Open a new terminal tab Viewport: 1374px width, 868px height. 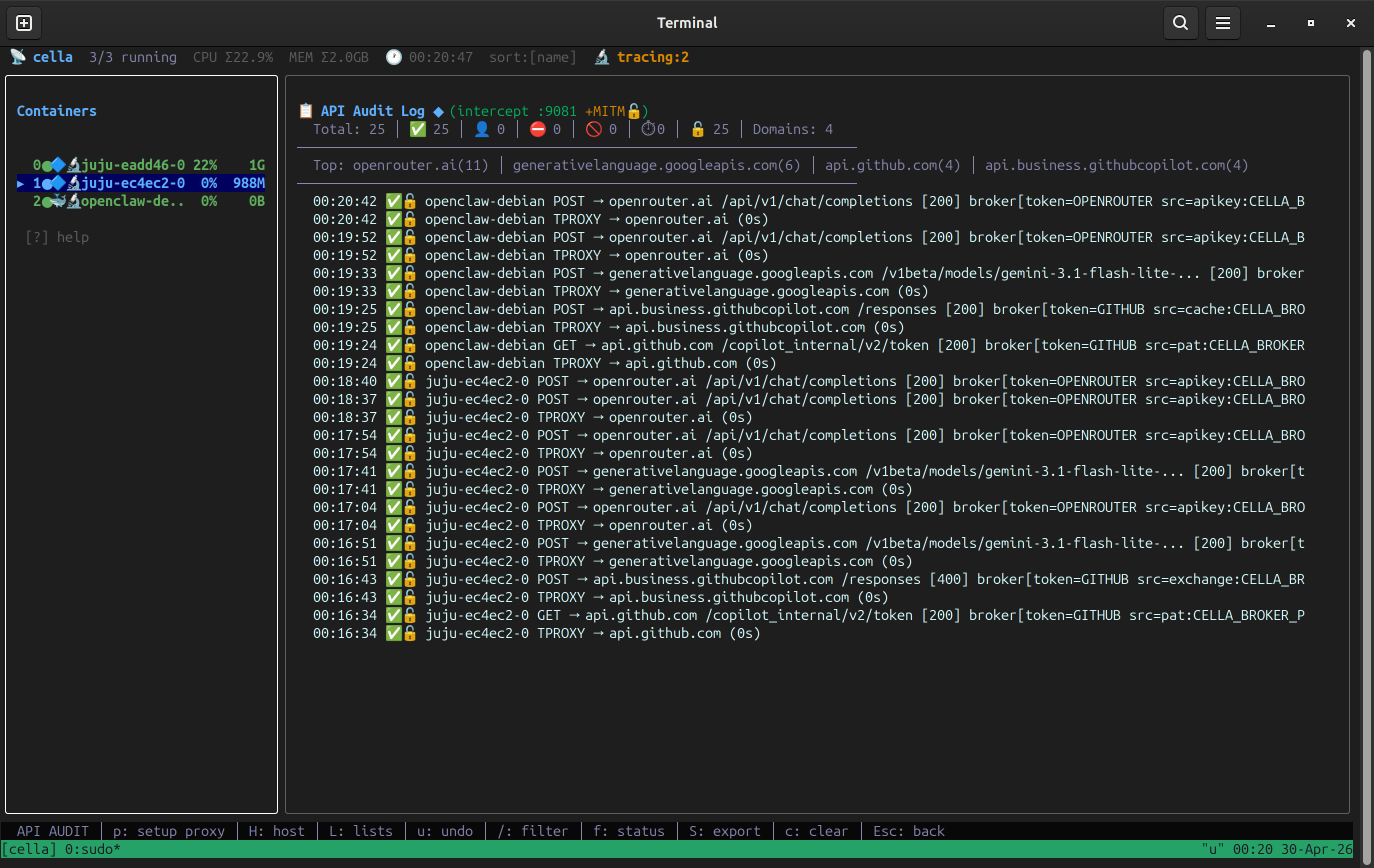[24, 23]
